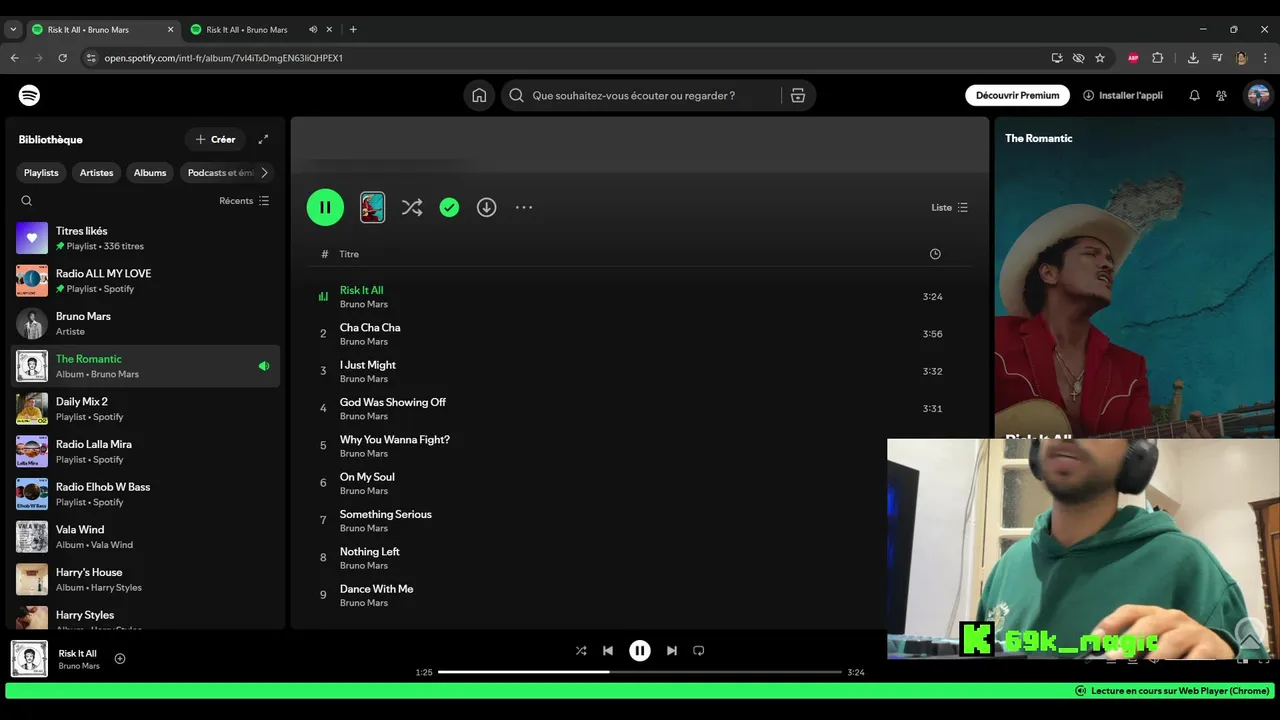Show more library filters chevron arrow
The height and width of the screenshot is (720, 1280).
(x=264, y=173)
